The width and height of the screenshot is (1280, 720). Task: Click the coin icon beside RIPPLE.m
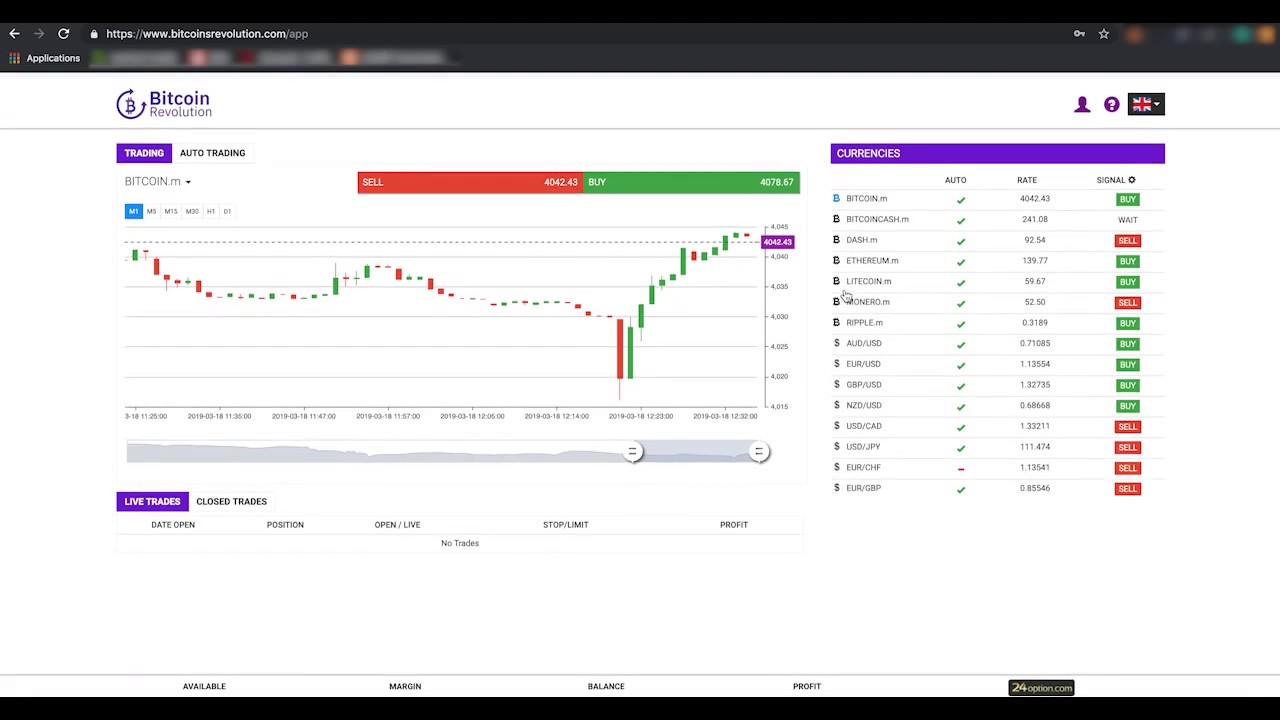click(x=837, y=322)
